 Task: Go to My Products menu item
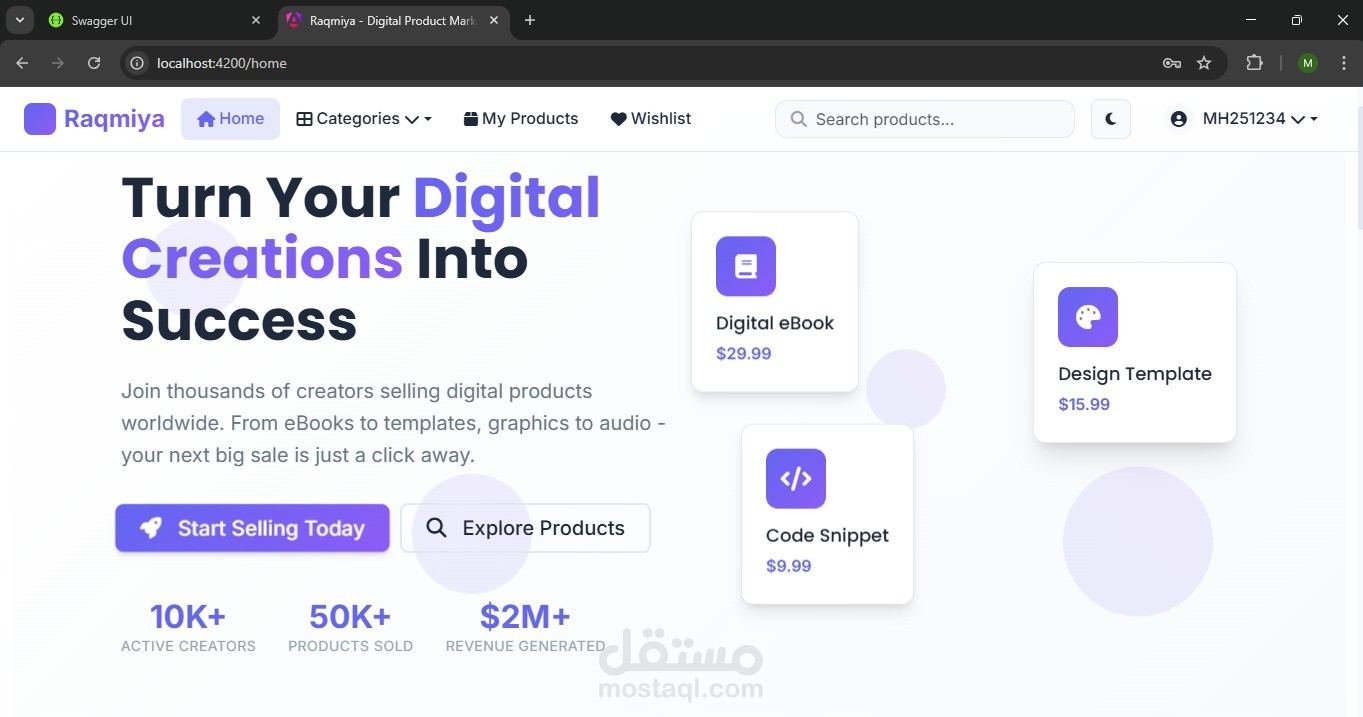(x=521, y=119)
